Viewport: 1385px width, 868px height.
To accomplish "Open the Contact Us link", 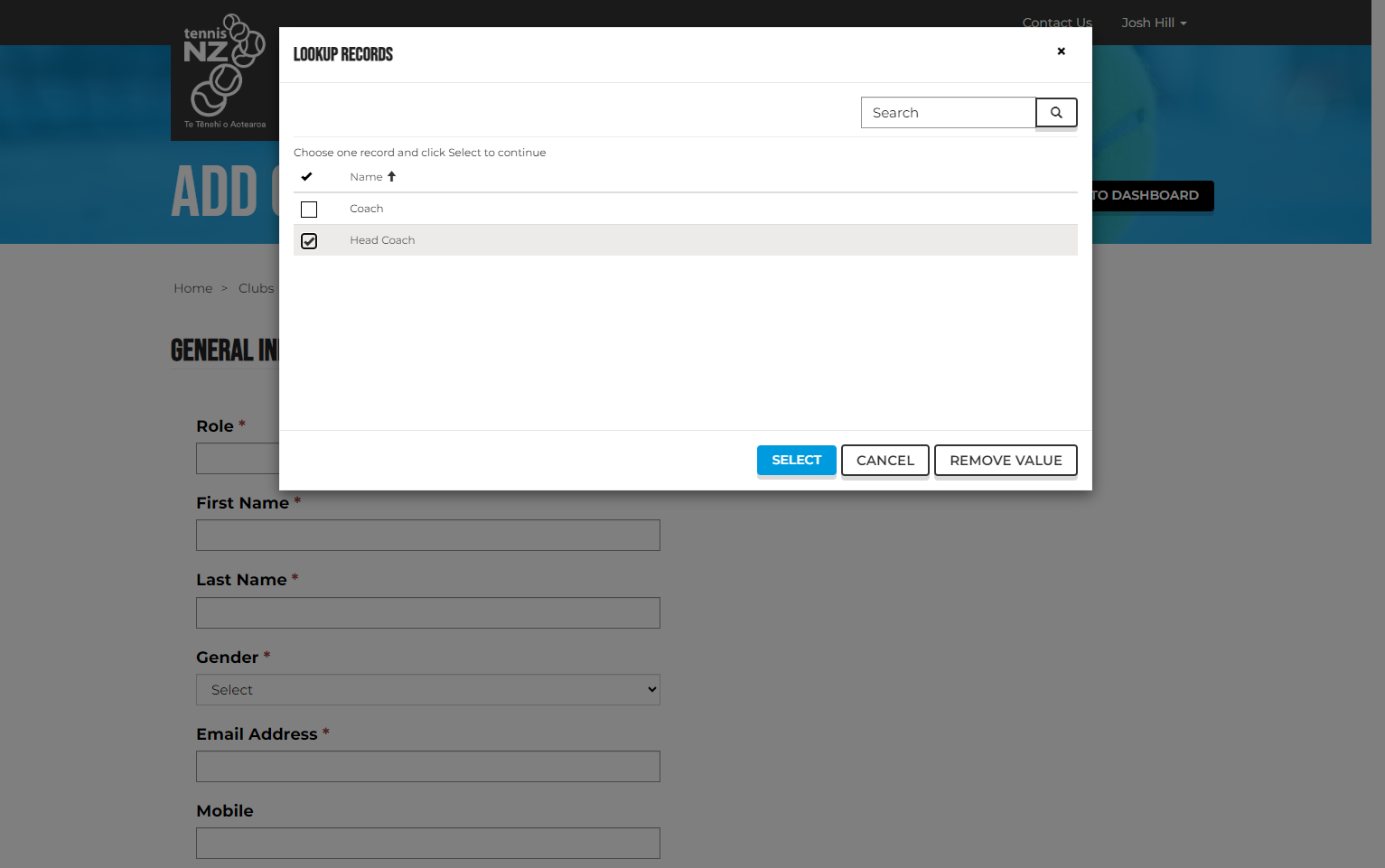I will [x=1057, y=23].
